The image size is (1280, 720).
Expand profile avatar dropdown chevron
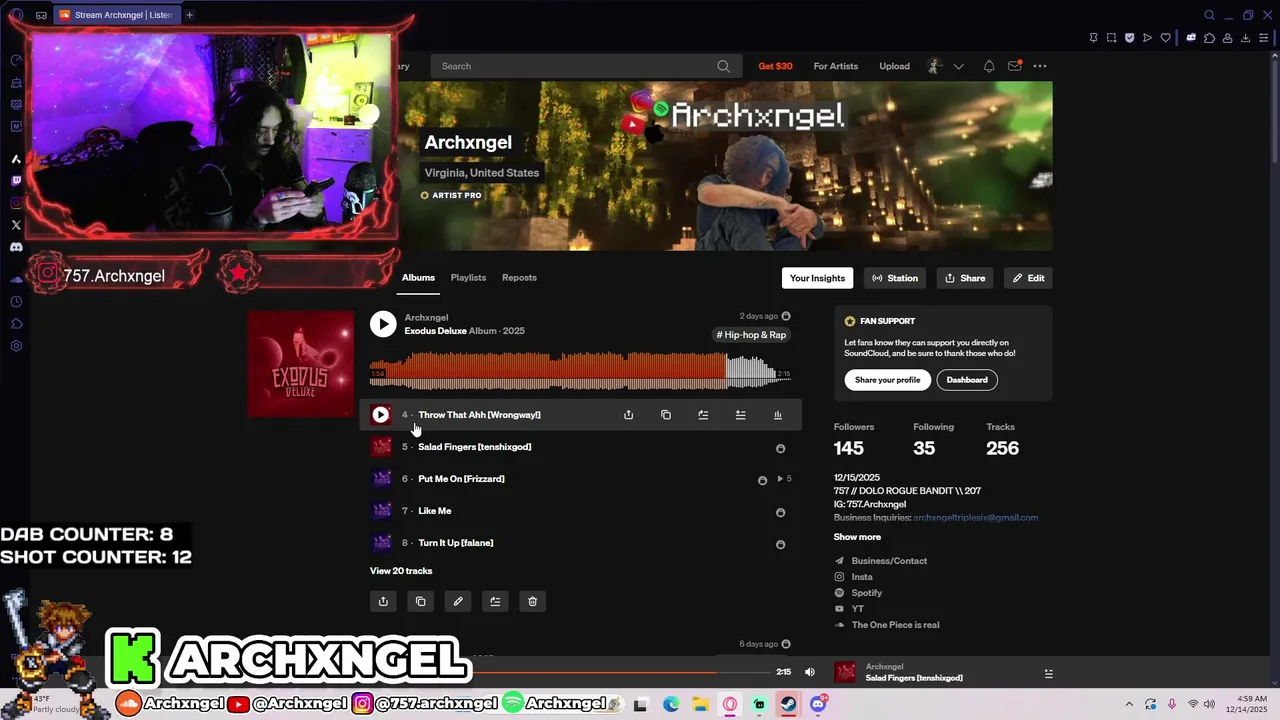[x=958, y=66]
